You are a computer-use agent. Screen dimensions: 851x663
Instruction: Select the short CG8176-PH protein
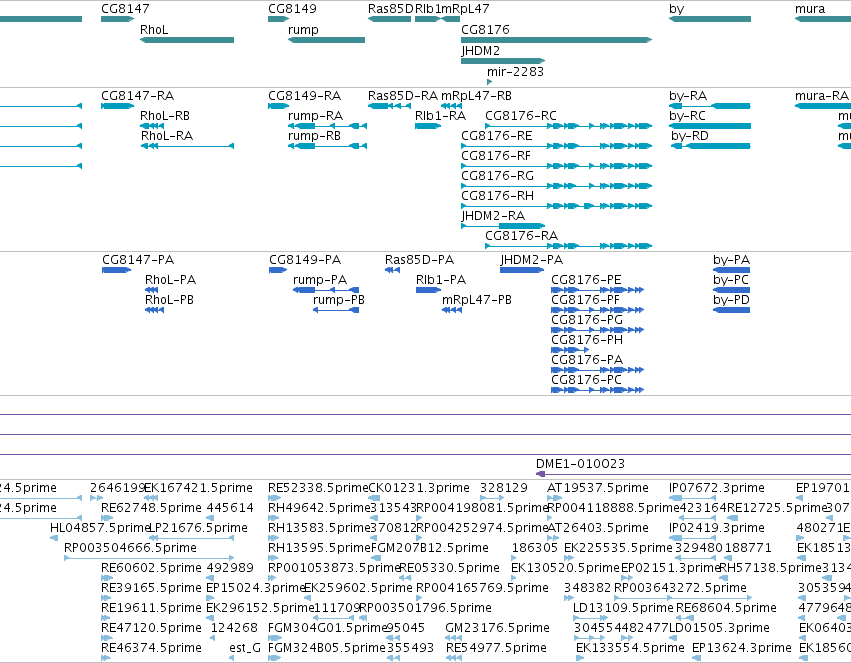coord(570,350)
